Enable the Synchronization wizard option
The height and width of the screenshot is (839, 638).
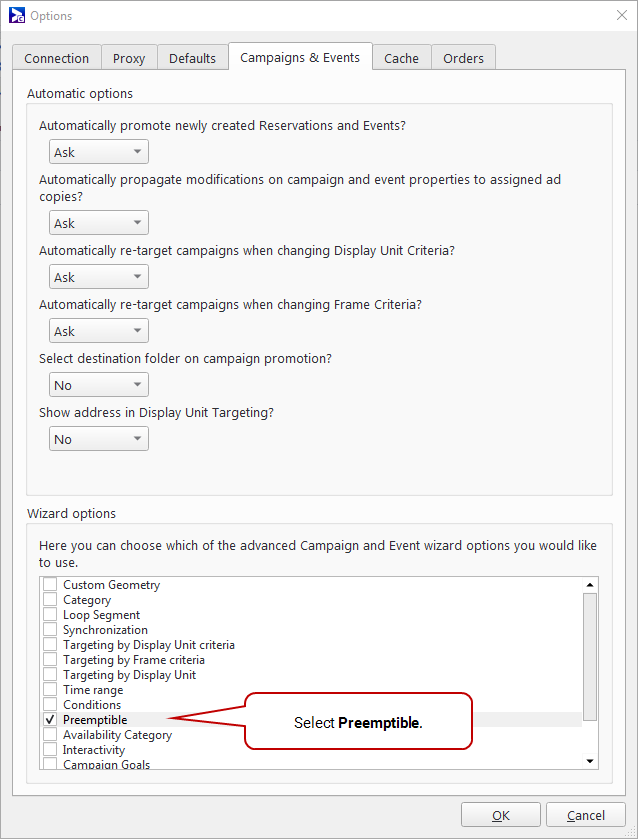click(x=50, y=630)
